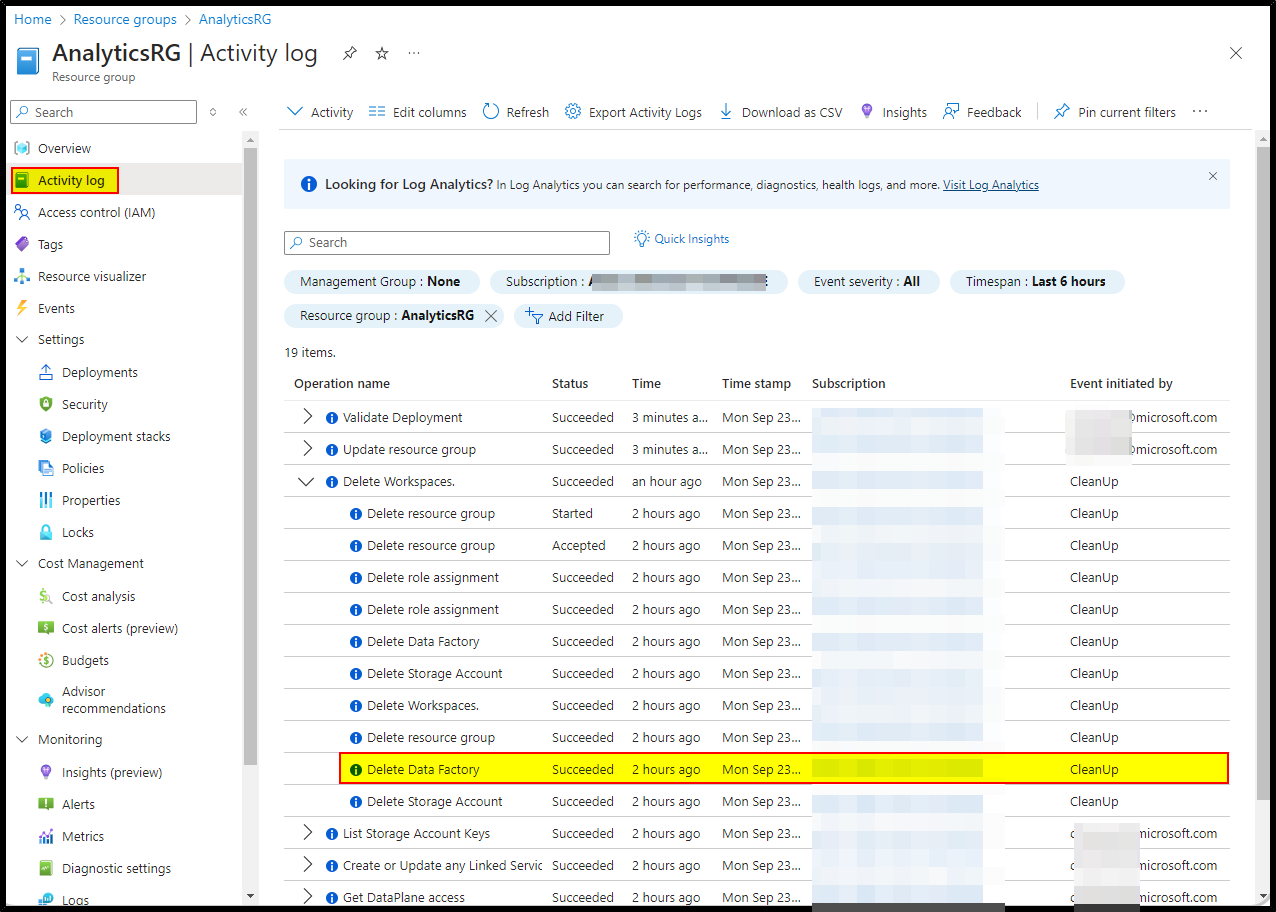Open the Management Group filter pill
The height and width of the screenshot is (912, 1276).
coord(381,282)
